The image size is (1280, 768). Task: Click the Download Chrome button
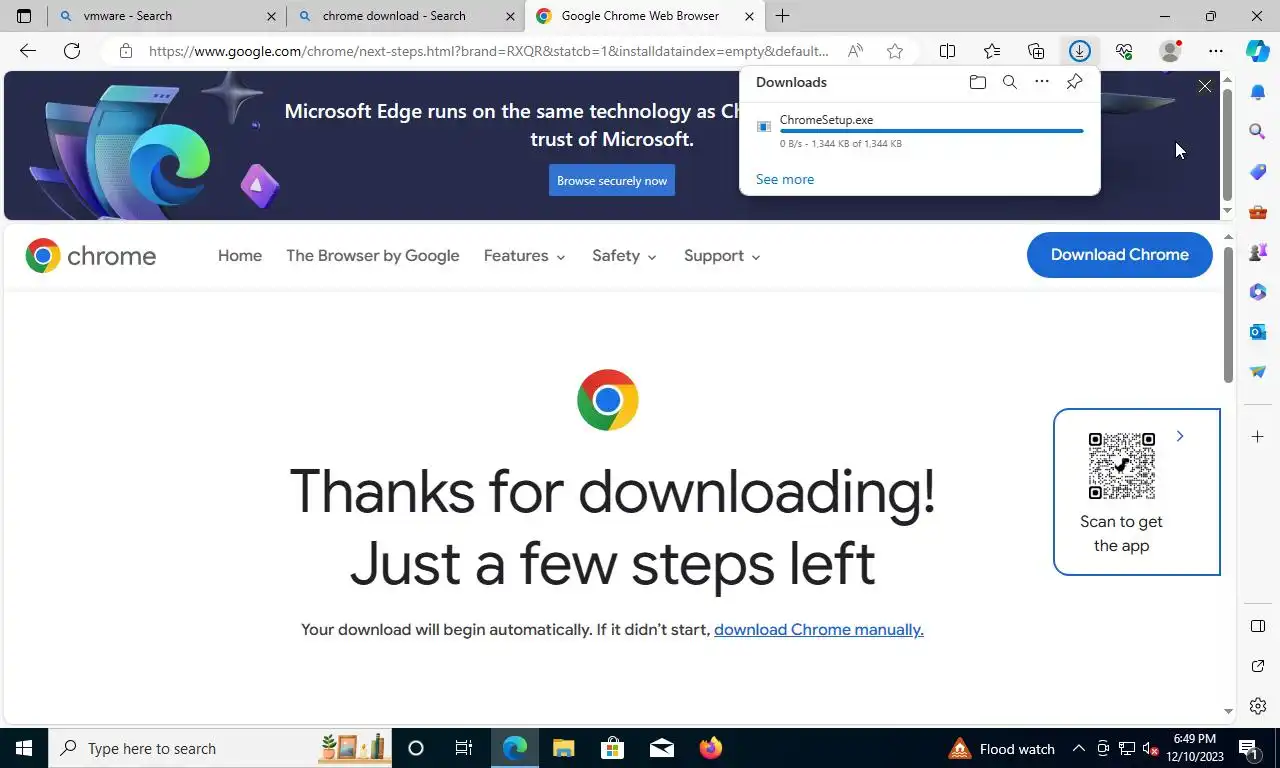click(1119, 255)
